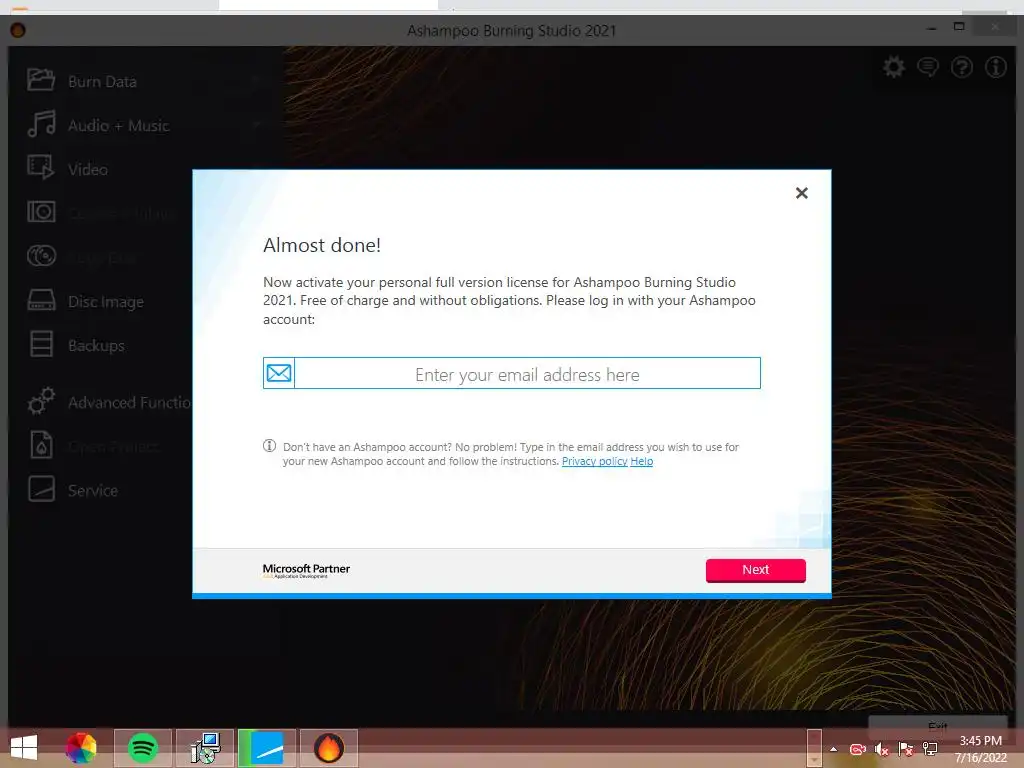Minimize the Ashampoo Burning Studio window

click(931, 28)
